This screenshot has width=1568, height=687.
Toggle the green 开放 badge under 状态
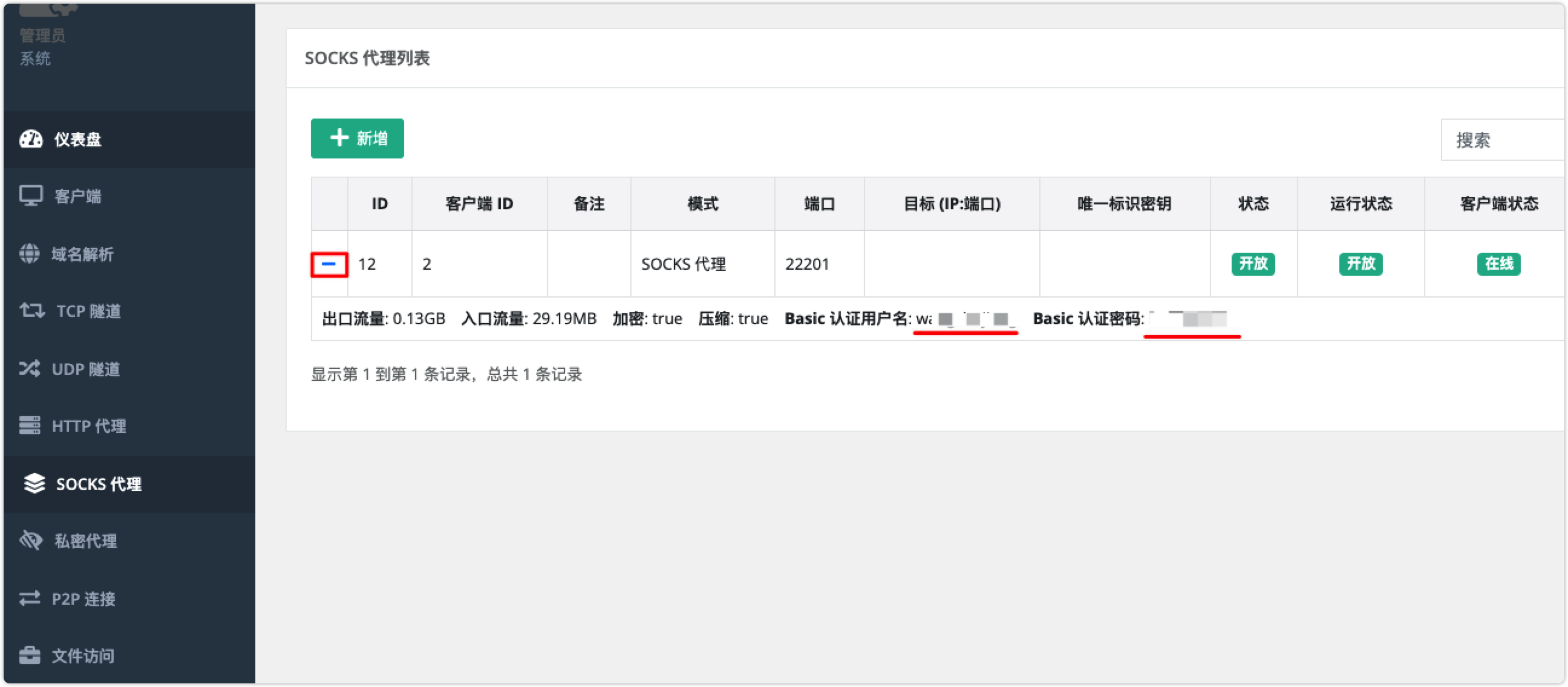click(1253, 264)
